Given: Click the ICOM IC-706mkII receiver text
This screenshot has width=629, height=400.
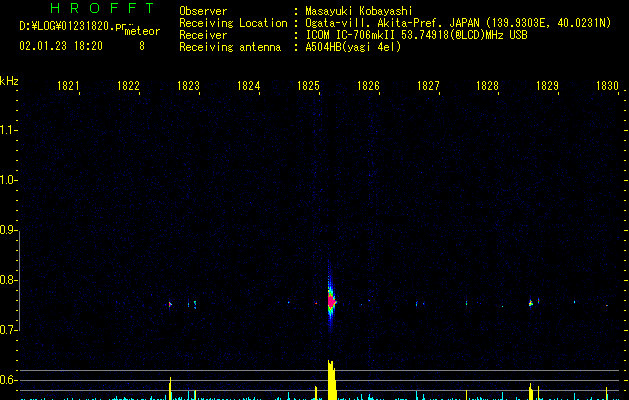Looking at the screenshot, I should pyautogui.click(x=416, y=35).
